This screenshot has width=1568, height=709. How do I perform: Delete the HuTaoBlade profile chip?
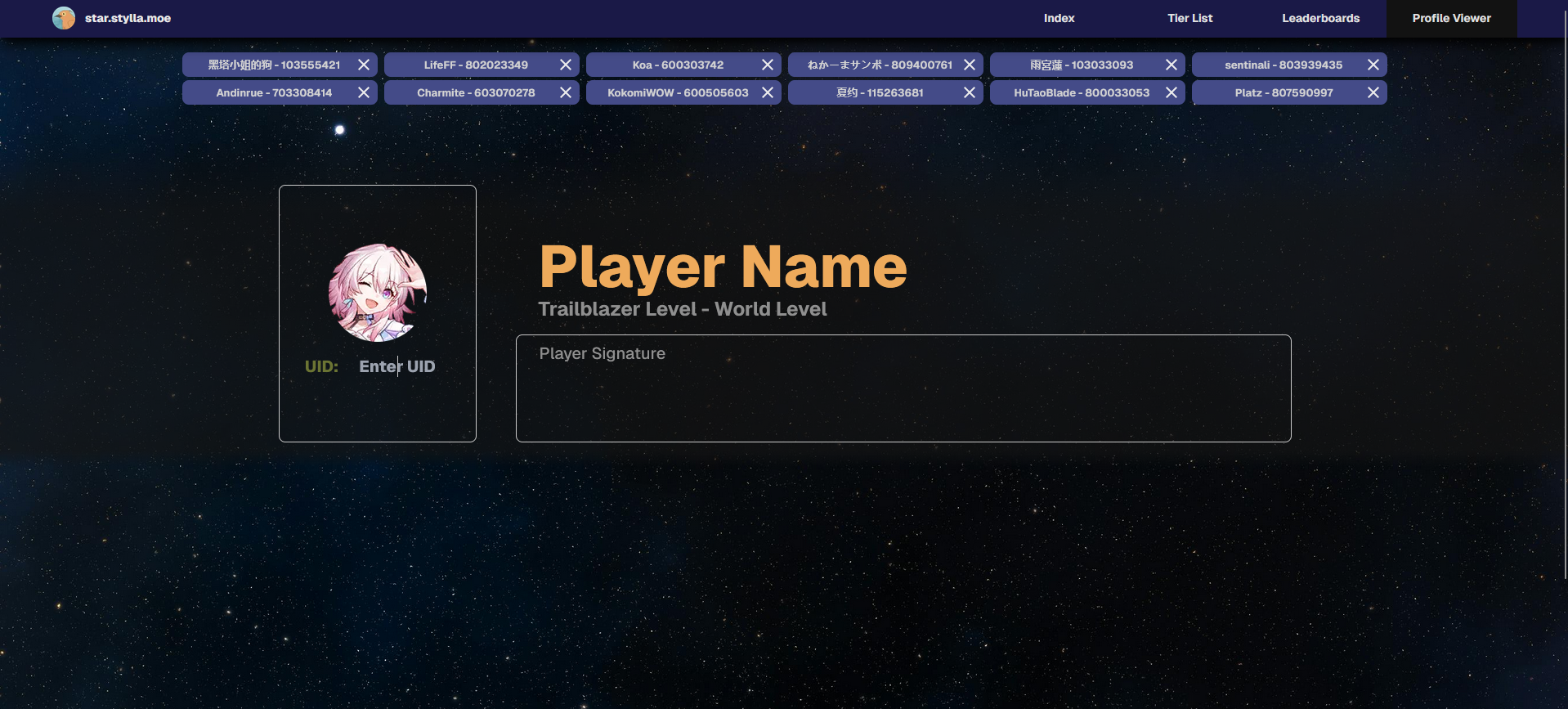tap(1171, 92)
